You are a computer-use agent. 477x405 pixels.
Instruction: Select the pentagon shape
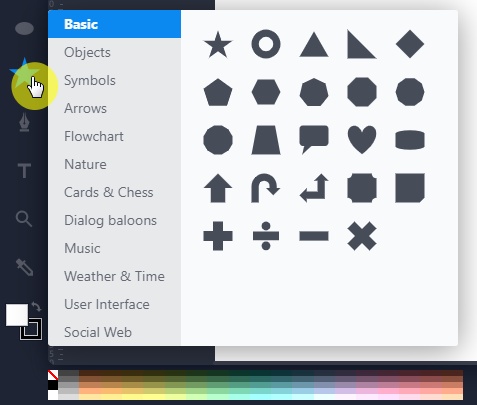click(x=218, y=92)
